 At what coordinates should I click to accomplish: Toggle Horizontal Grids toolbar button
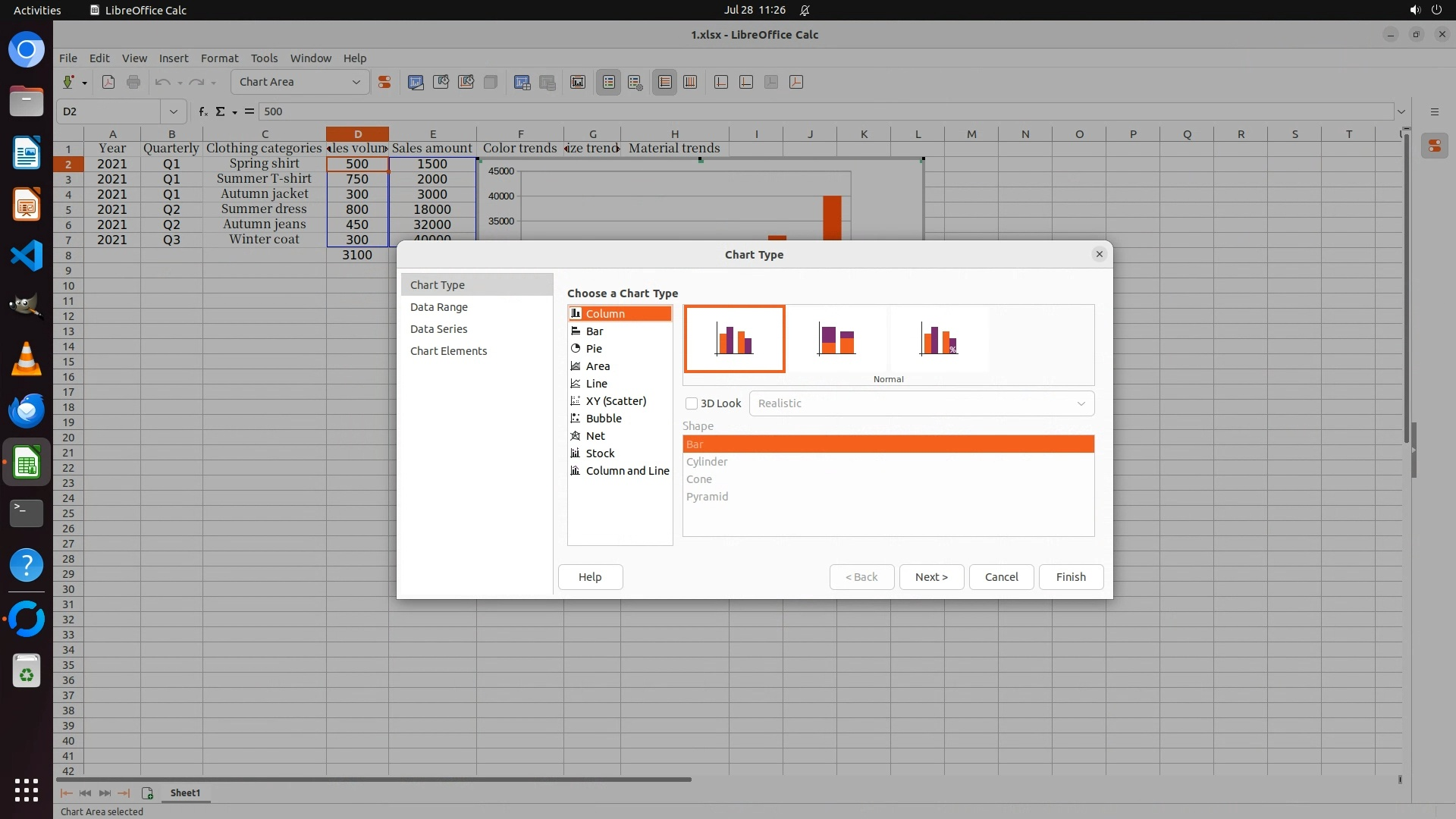(x=665, y=82)
